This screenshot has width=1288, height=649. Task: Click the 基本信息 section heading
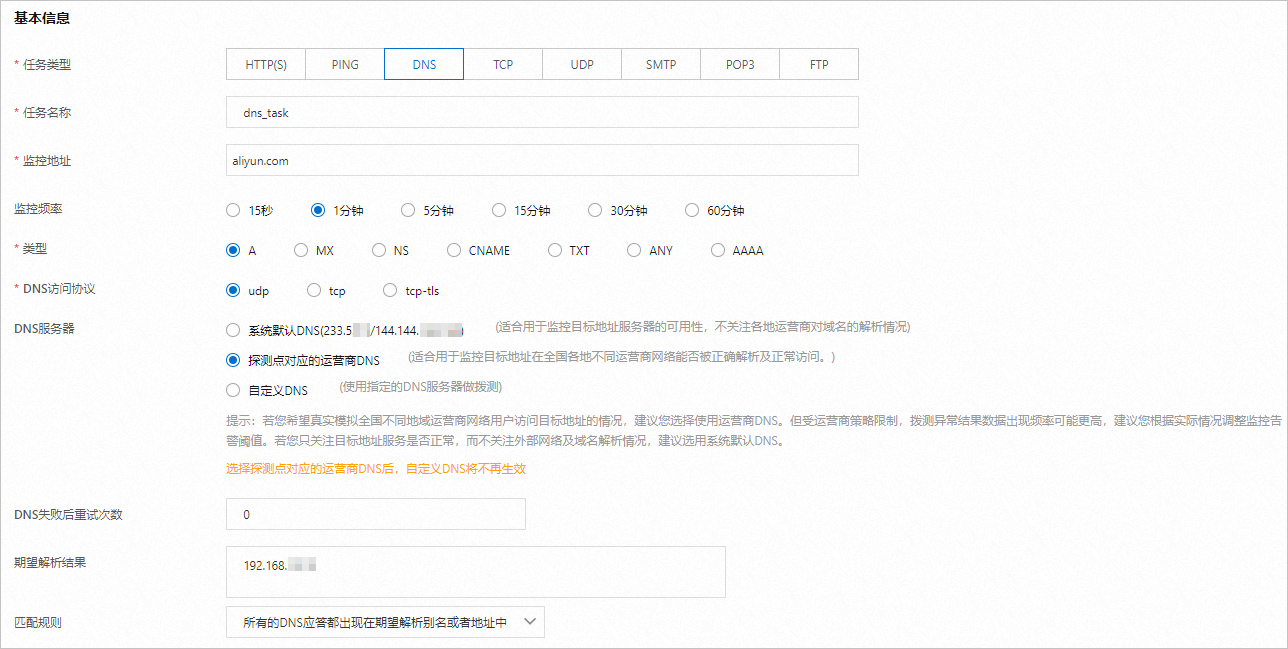[x=42, y=19]
